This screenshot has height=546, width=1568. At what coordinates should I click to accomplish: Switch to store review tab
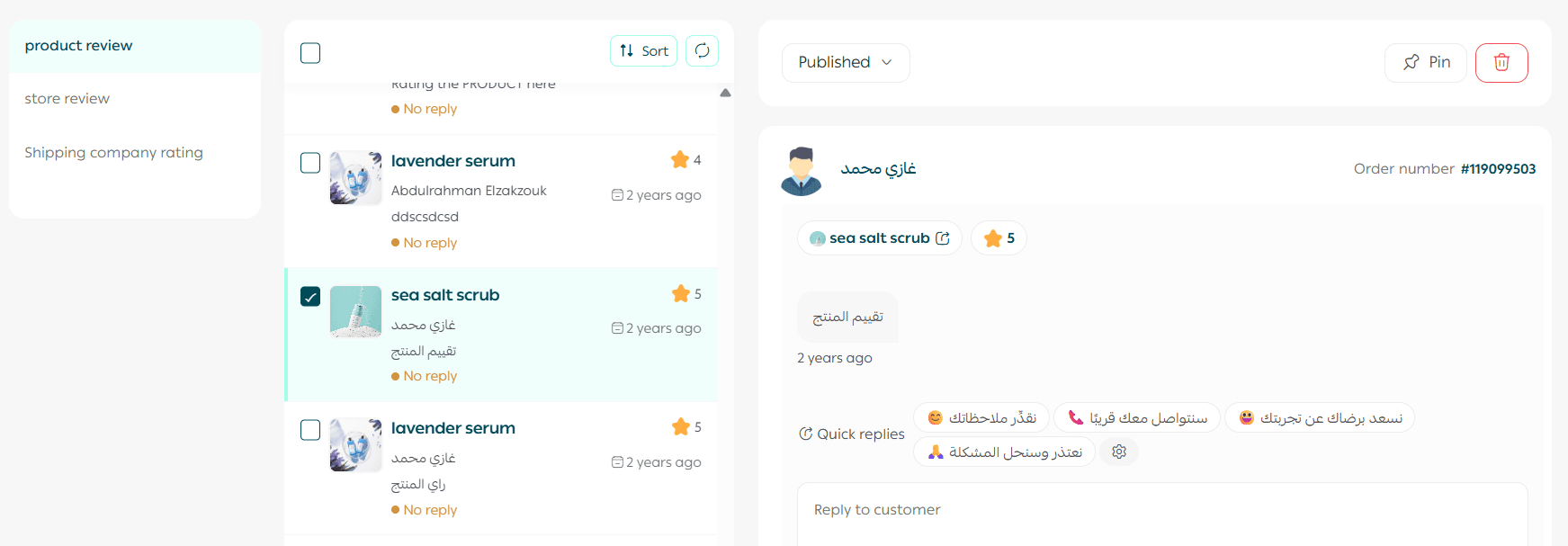67,99
